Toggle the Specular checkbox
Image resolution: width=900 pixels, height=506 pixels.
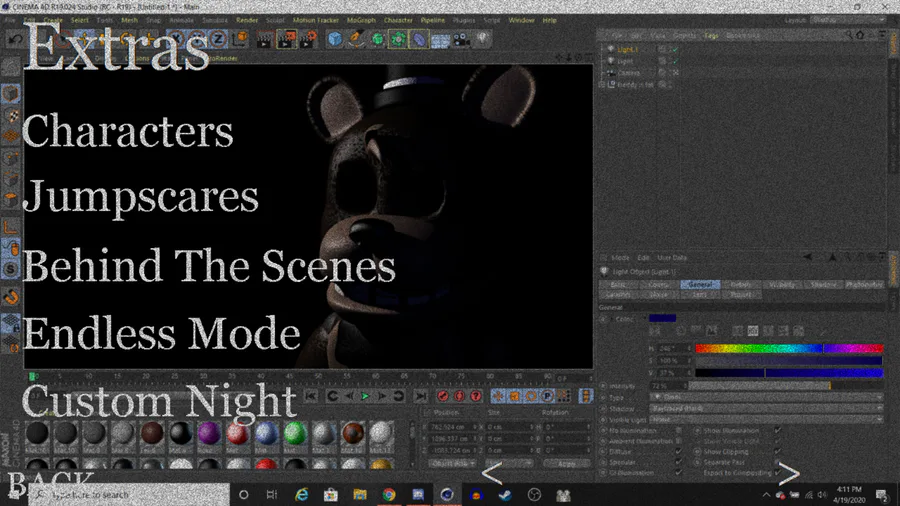[x=678, y=462]
